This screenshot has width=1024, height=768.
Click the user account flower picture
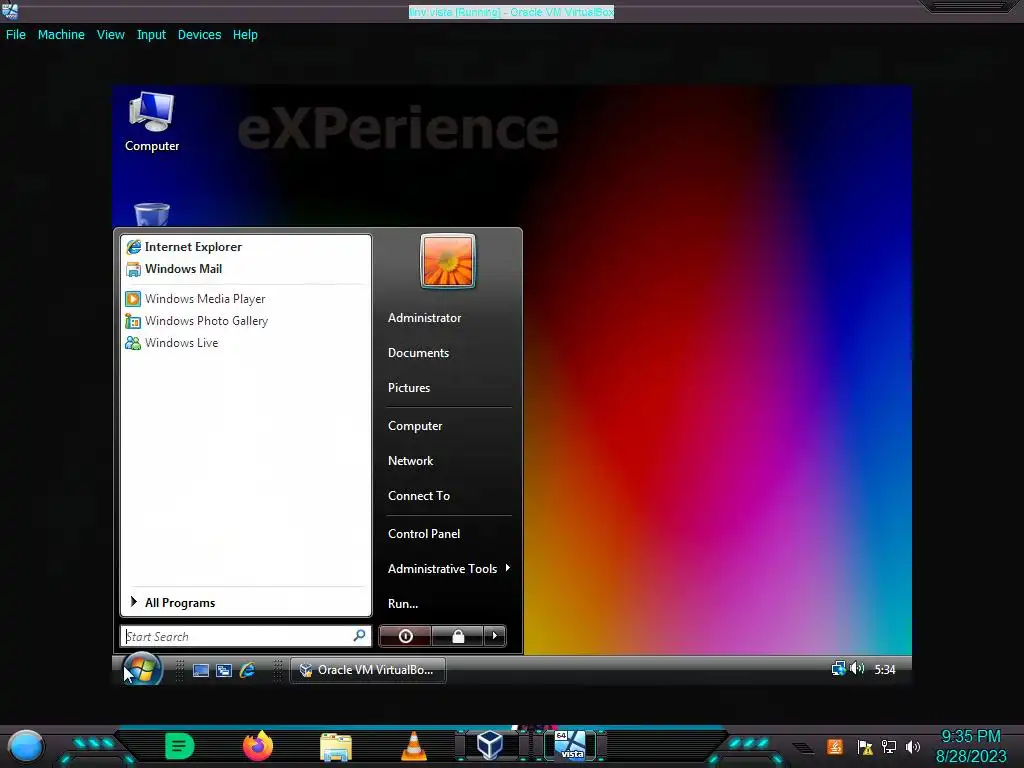click(448, 261)
